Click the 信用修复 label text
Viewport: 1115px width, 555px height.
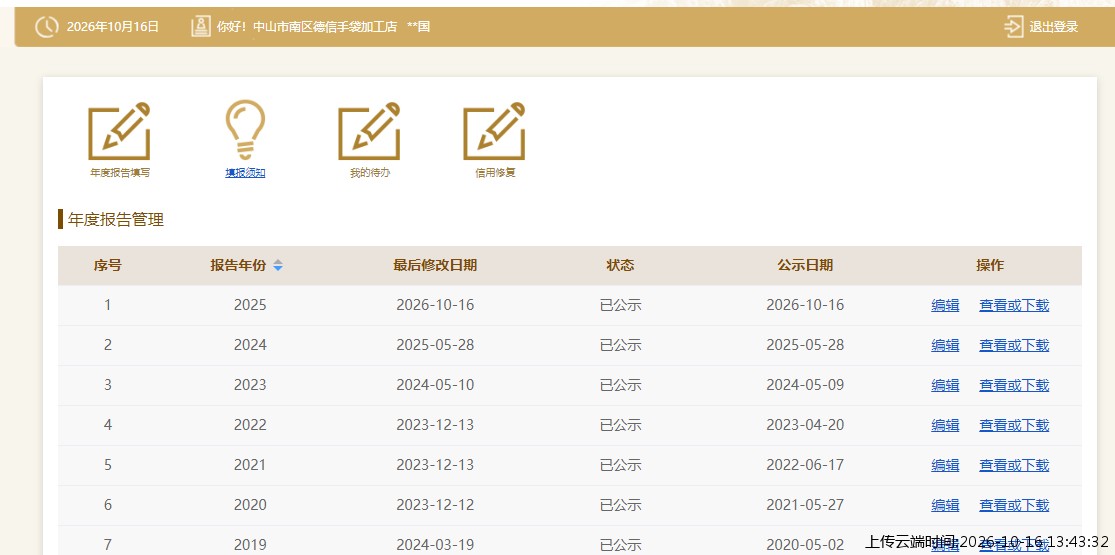coord(495,173)
